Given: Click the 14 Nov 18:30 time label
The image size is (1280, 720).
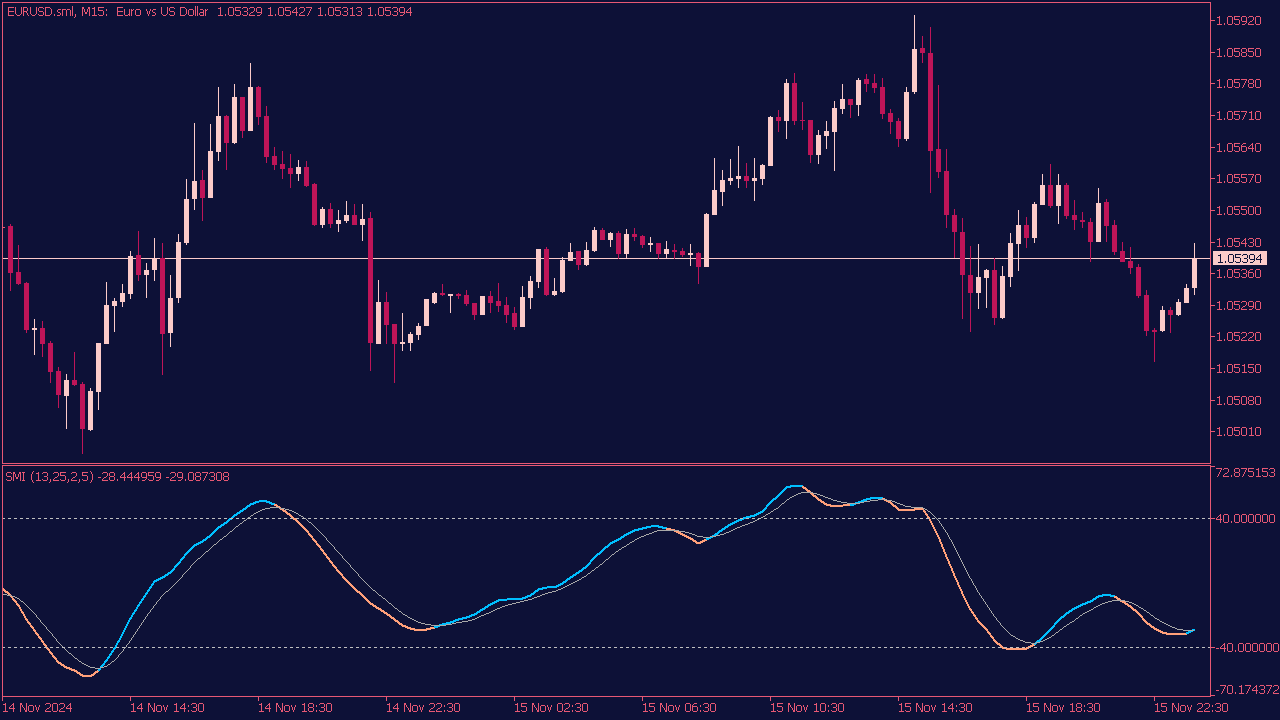Looking at the screenshot, I should 295,708.
